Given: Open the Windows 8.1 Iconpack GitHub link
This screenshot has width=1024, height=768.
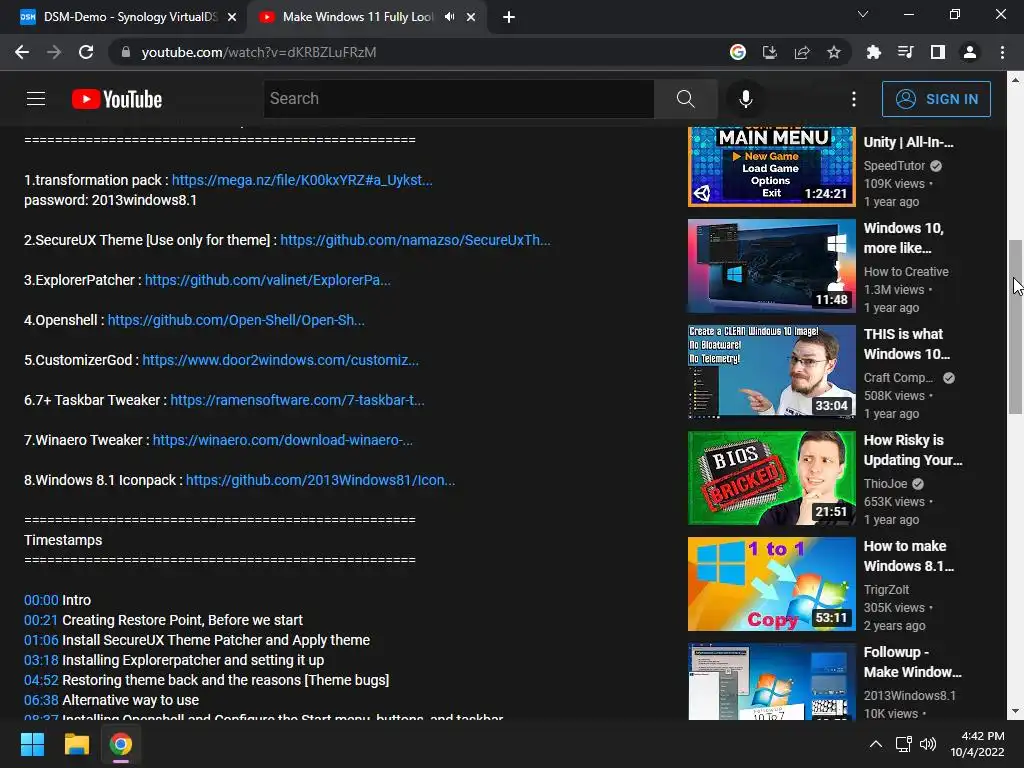Looking at the screenshot, I should tap(321, 480).
